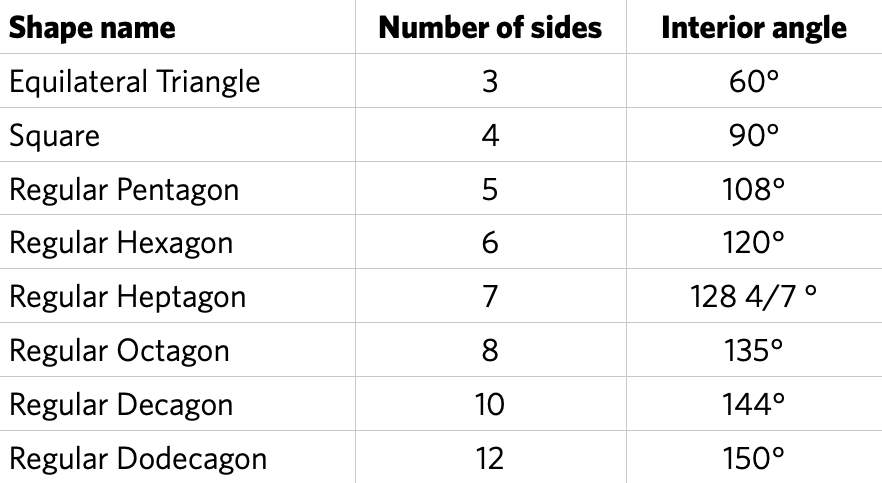Select the 150° interior angle cell
Viewport: 882px width, 483px height.
[x=754, y=458]
